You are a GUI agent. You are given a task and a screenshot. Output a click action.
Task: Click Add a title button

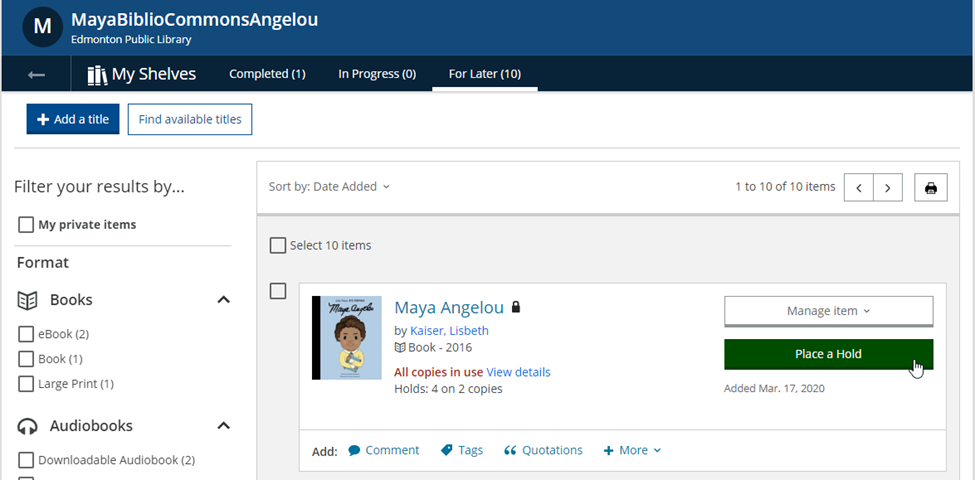click(73, 119)
